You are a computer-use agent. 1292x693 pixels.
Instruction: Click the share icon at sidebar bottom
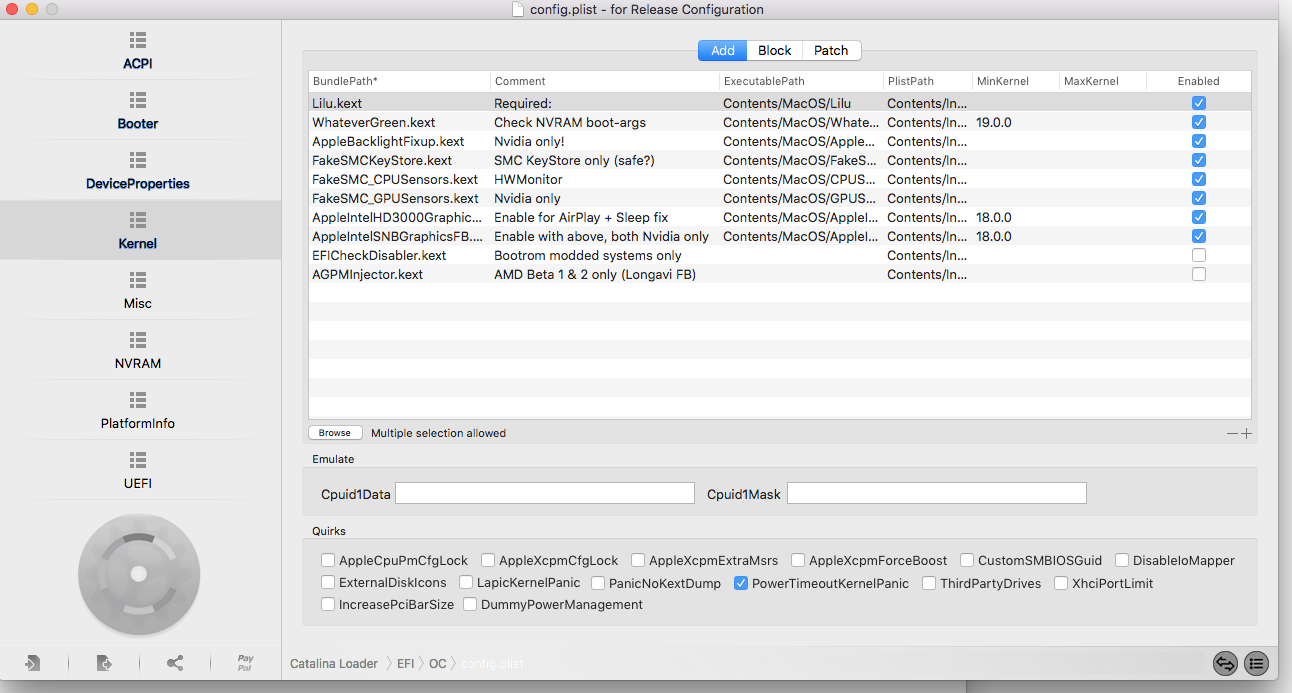[175, 663]
